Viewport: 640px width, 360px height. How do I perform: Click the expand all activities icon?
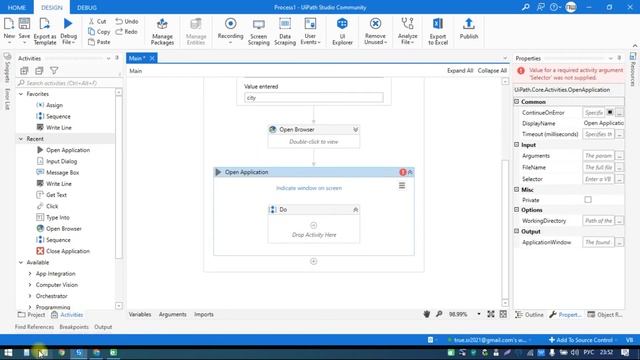pyautogui.click(x=24, y=71)
